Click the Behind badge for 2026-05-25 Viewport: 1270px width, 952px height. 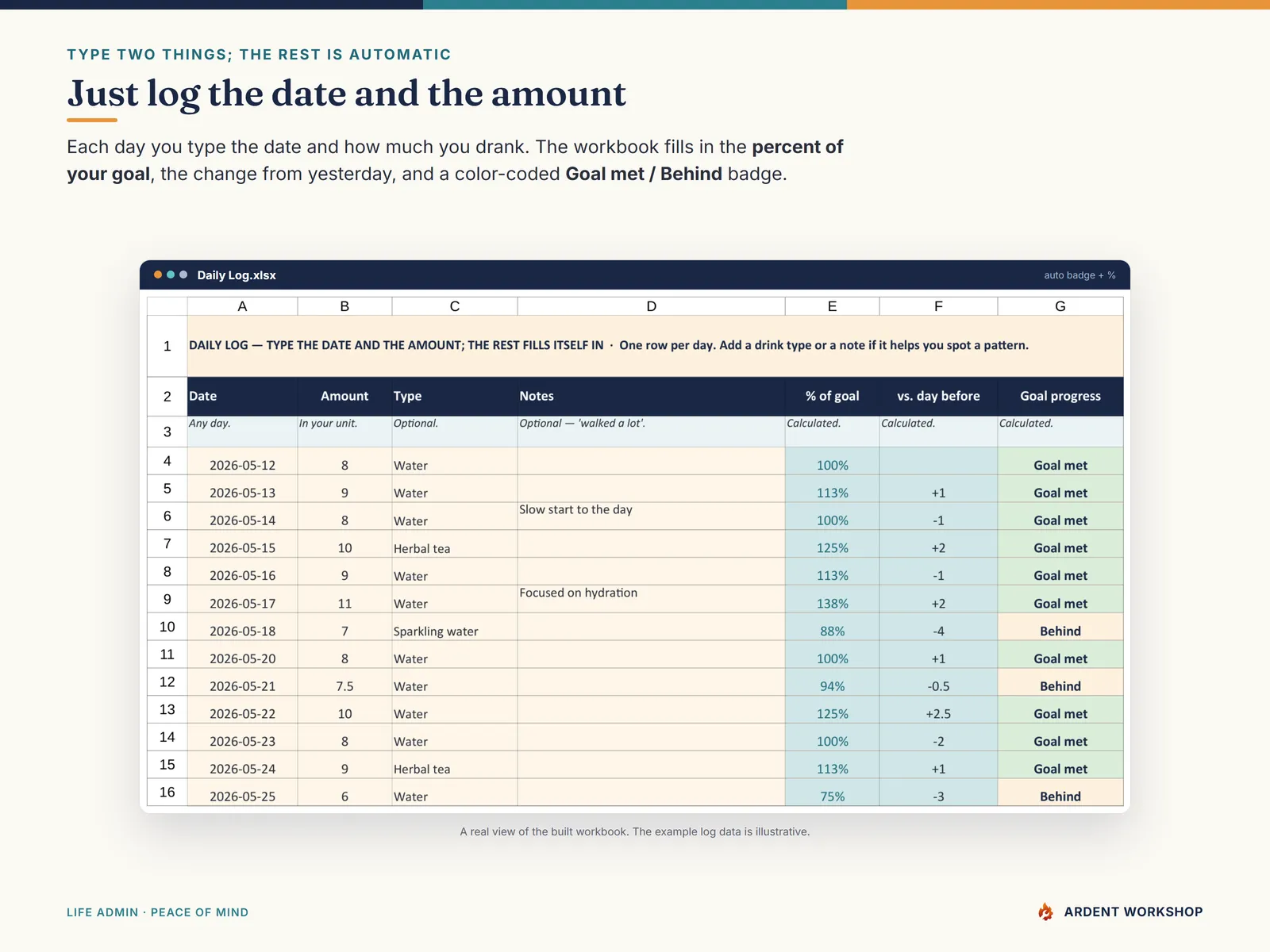[1060, 792]
